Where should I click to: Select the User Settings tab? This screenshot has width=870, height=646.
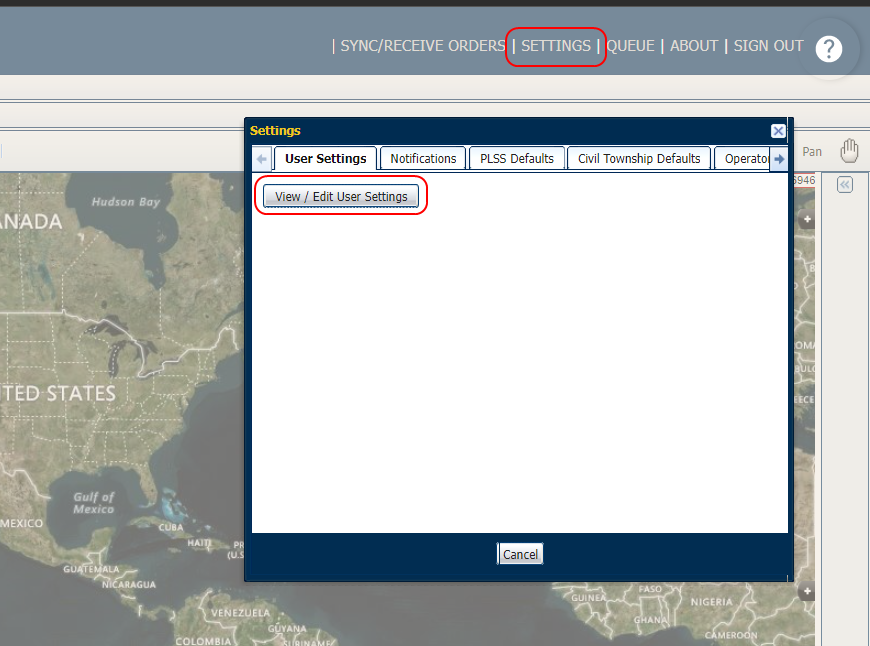pyautogui.click(x=325, y=158)
